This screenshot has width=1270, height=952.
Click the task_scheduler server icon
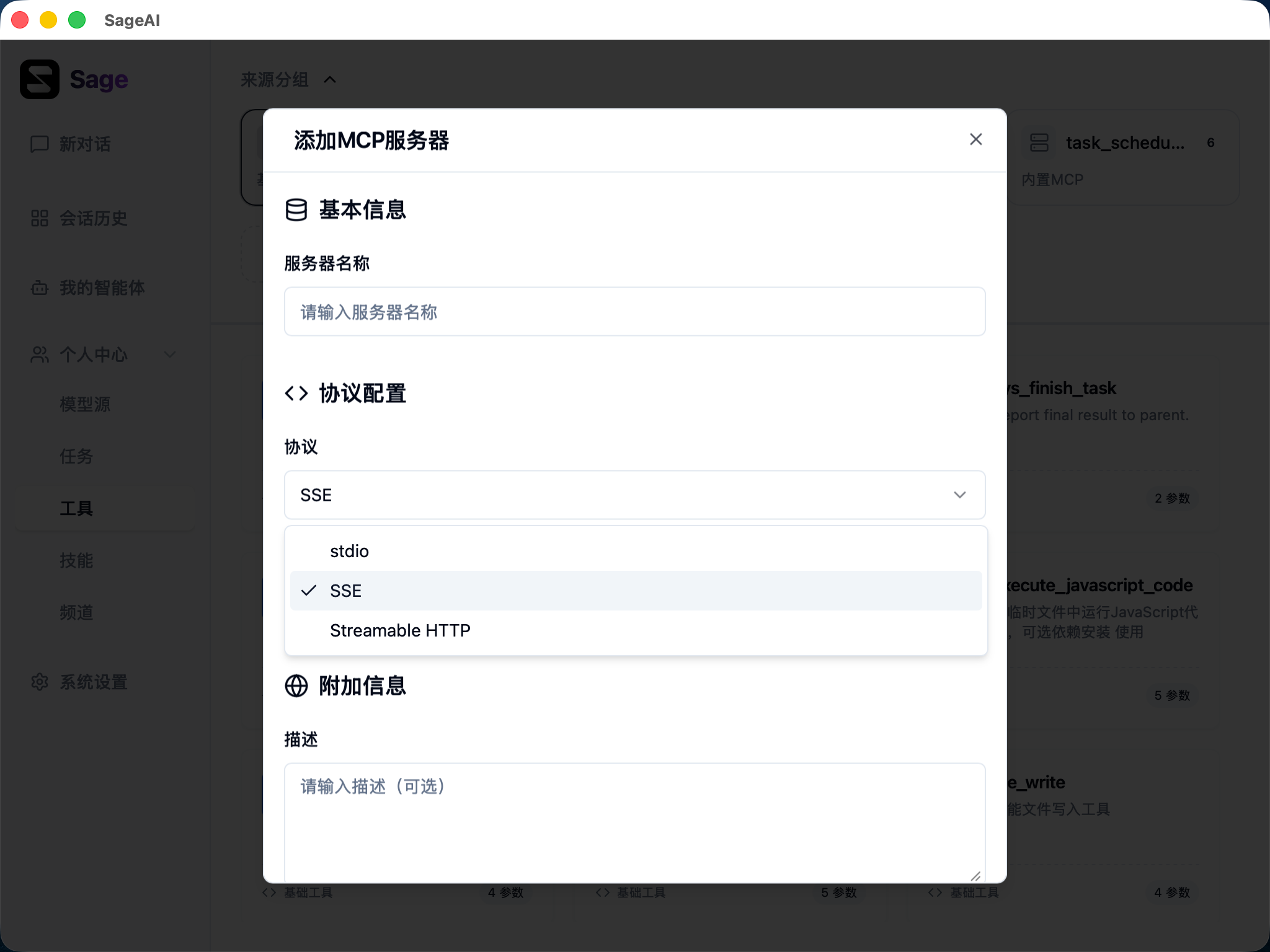tap(1039, 143)
